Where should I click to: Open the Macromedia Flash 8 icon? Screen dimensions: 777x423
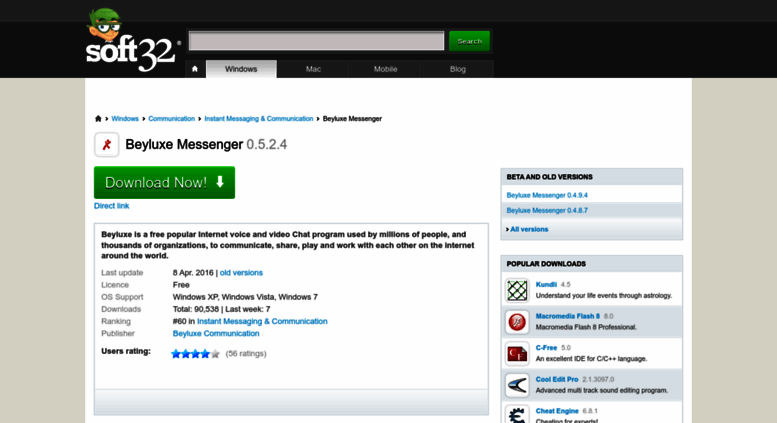517,322
